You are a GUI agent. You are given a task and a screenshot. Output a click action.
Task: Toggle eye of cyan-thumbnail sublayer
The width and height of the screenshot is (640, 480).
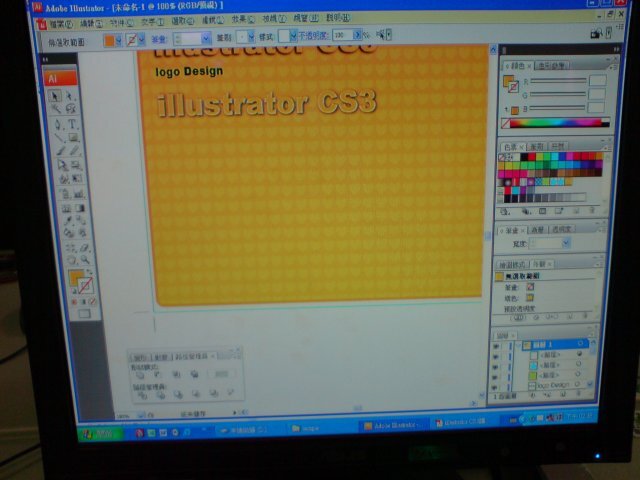496,366
